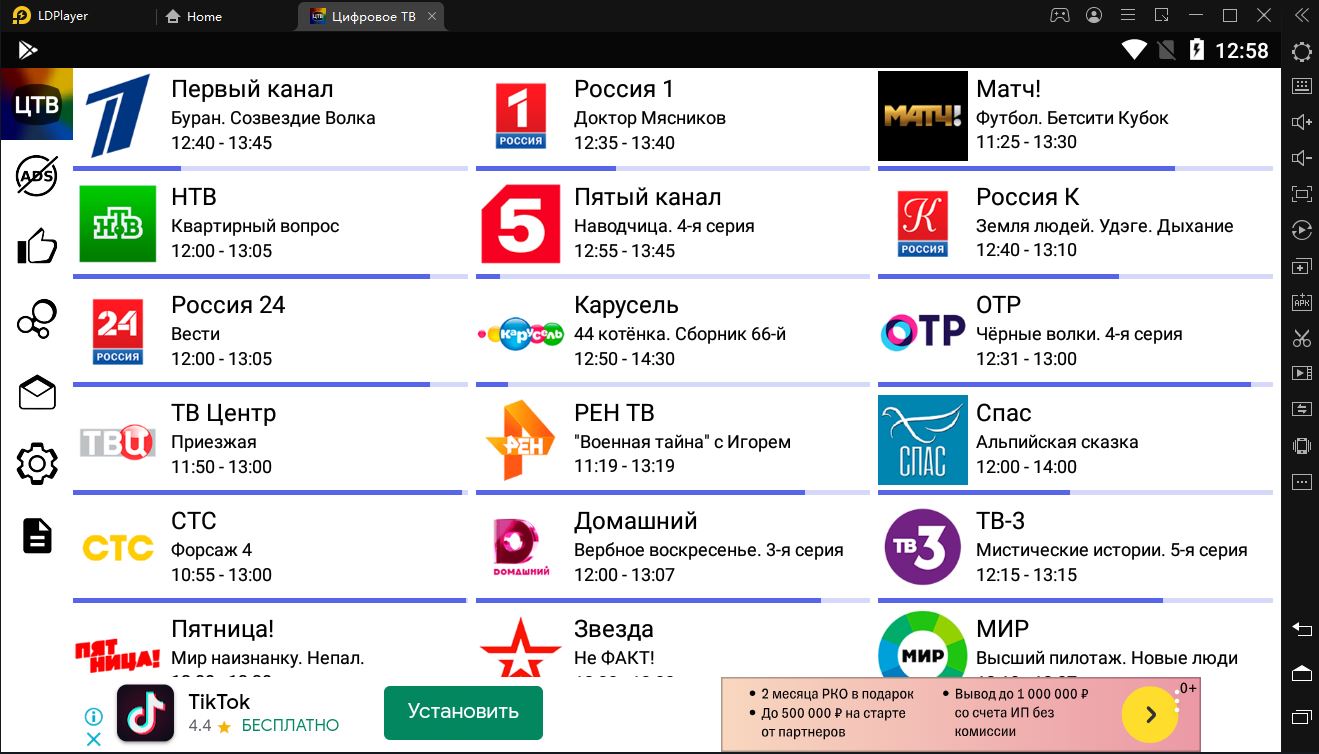Viewport: 1319px width, 754px height.
Task: Open LDPlayer account icon
Action: [1094, 15]
